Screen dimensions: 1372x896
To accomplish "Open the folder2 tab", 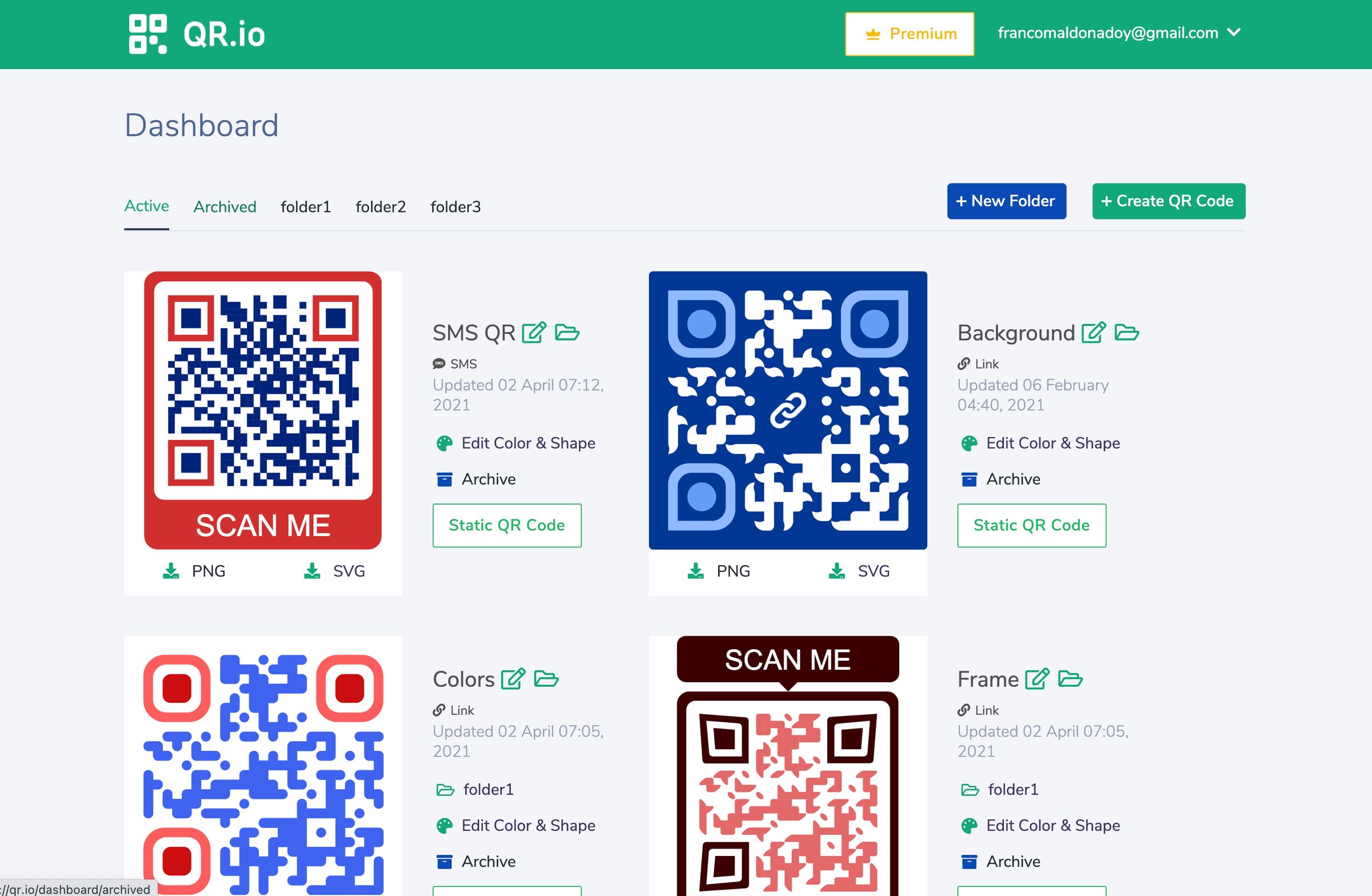I will click(381, 206).
